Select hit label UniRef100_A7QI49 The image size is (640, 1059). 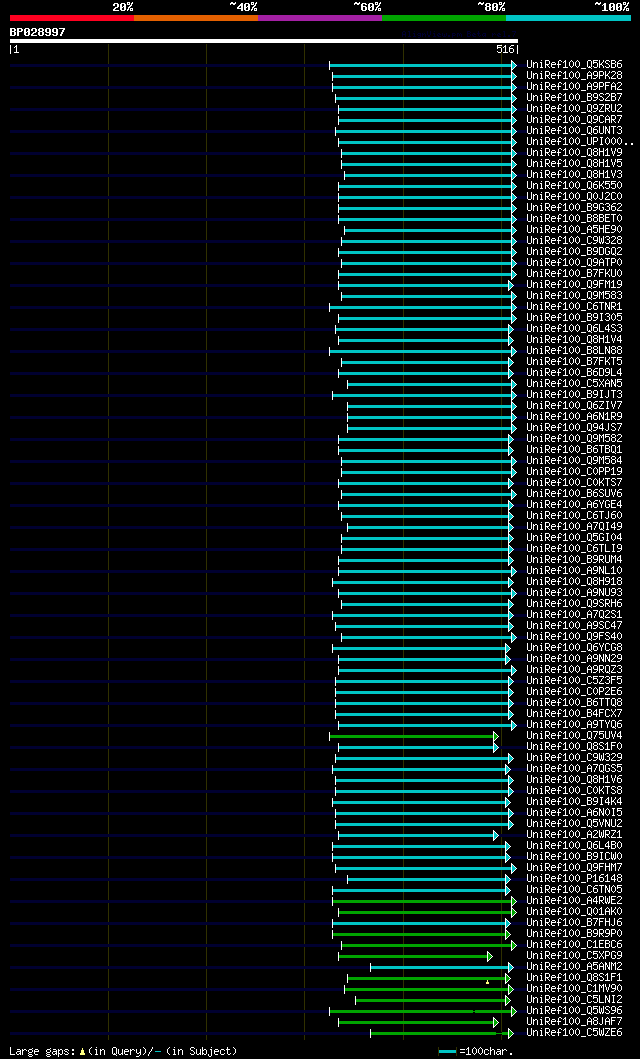click(575, 526)
